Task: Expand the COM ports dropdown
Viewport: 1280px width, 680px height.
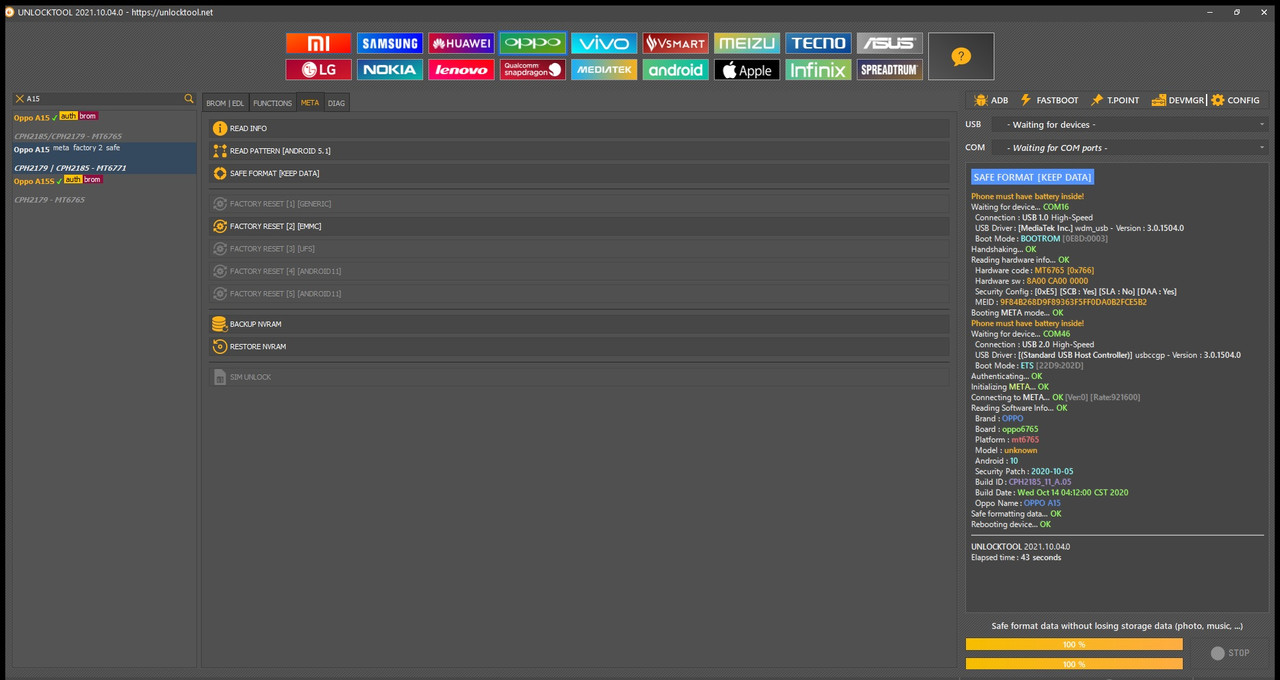Action: point(1130,148)
